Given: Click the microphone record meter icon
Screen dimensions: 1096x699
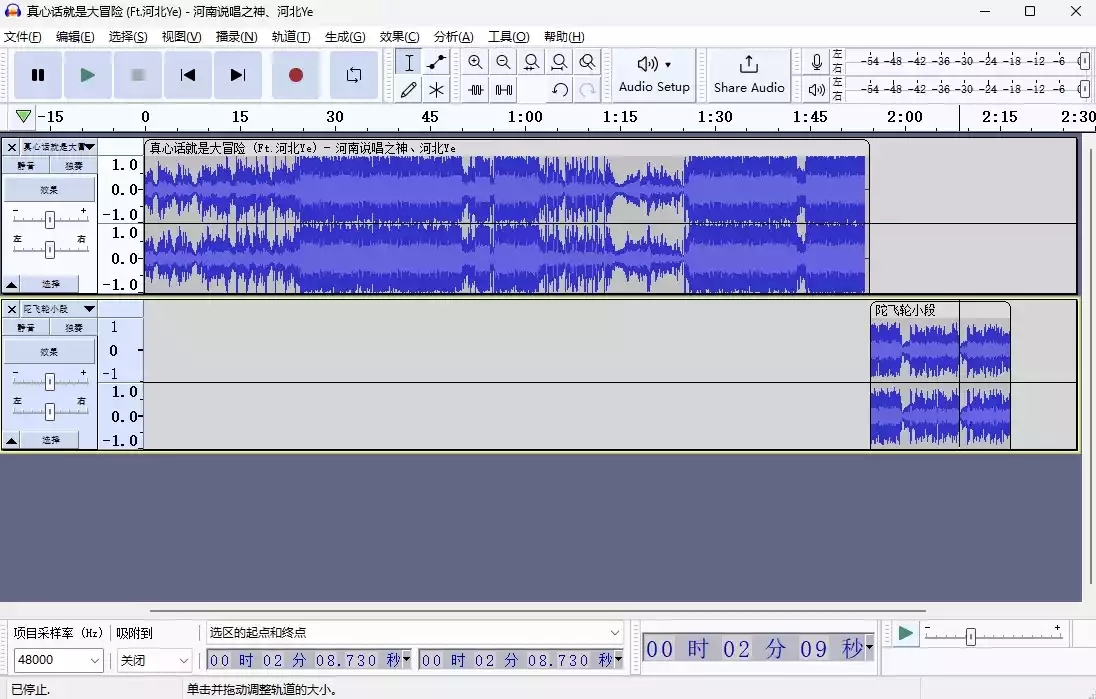Looking at the screenshot, I should [x=817, y=62].
